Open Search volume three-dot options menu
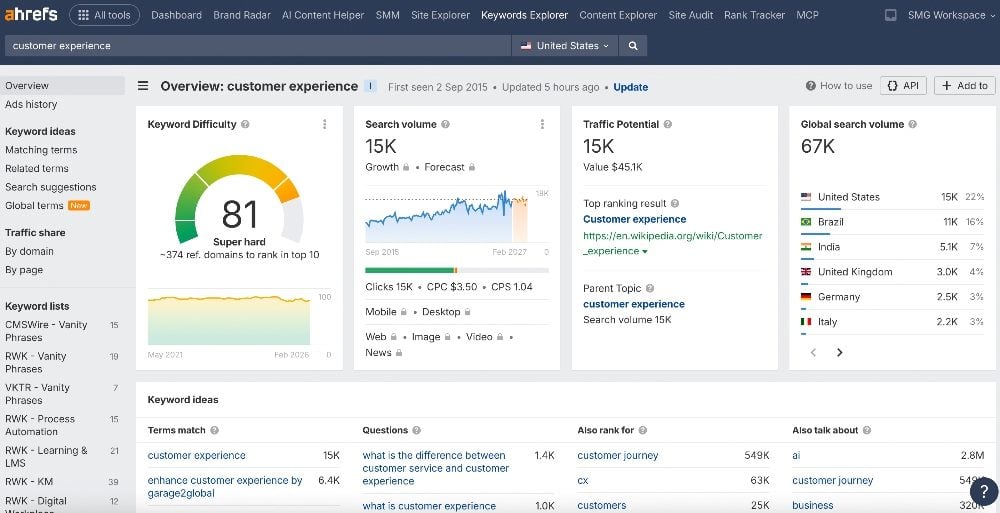The width and height of the screenshot is (1000, 513). click(542, 125)
